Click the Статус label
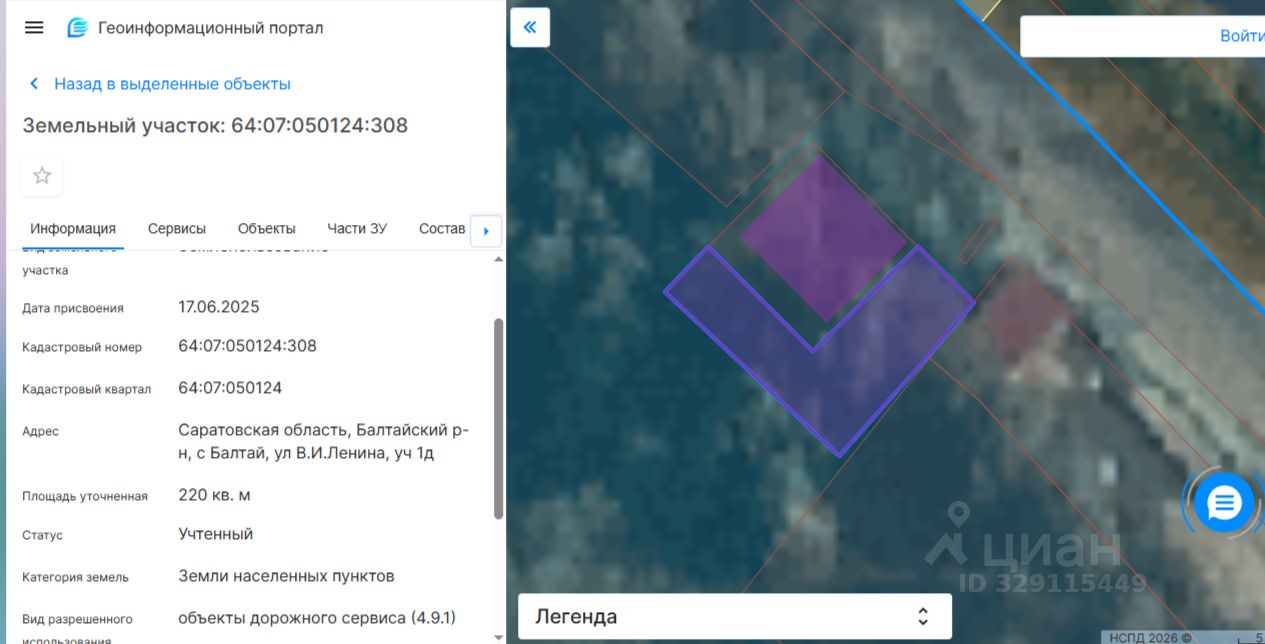1265x644 pixels. pyautogui.click(x=42, y=535)
